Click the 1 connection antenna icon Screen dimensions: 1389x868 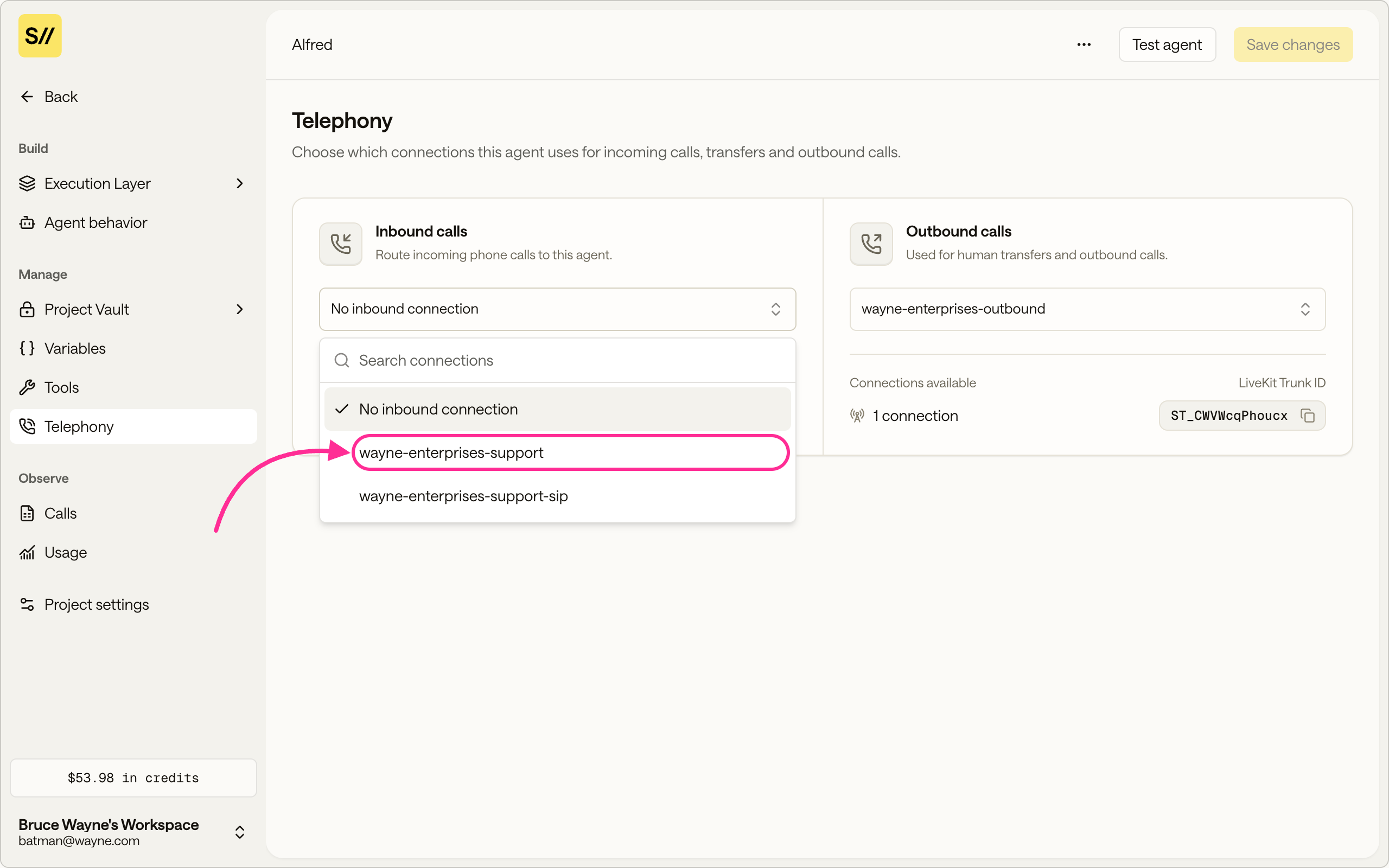(857, 415)
